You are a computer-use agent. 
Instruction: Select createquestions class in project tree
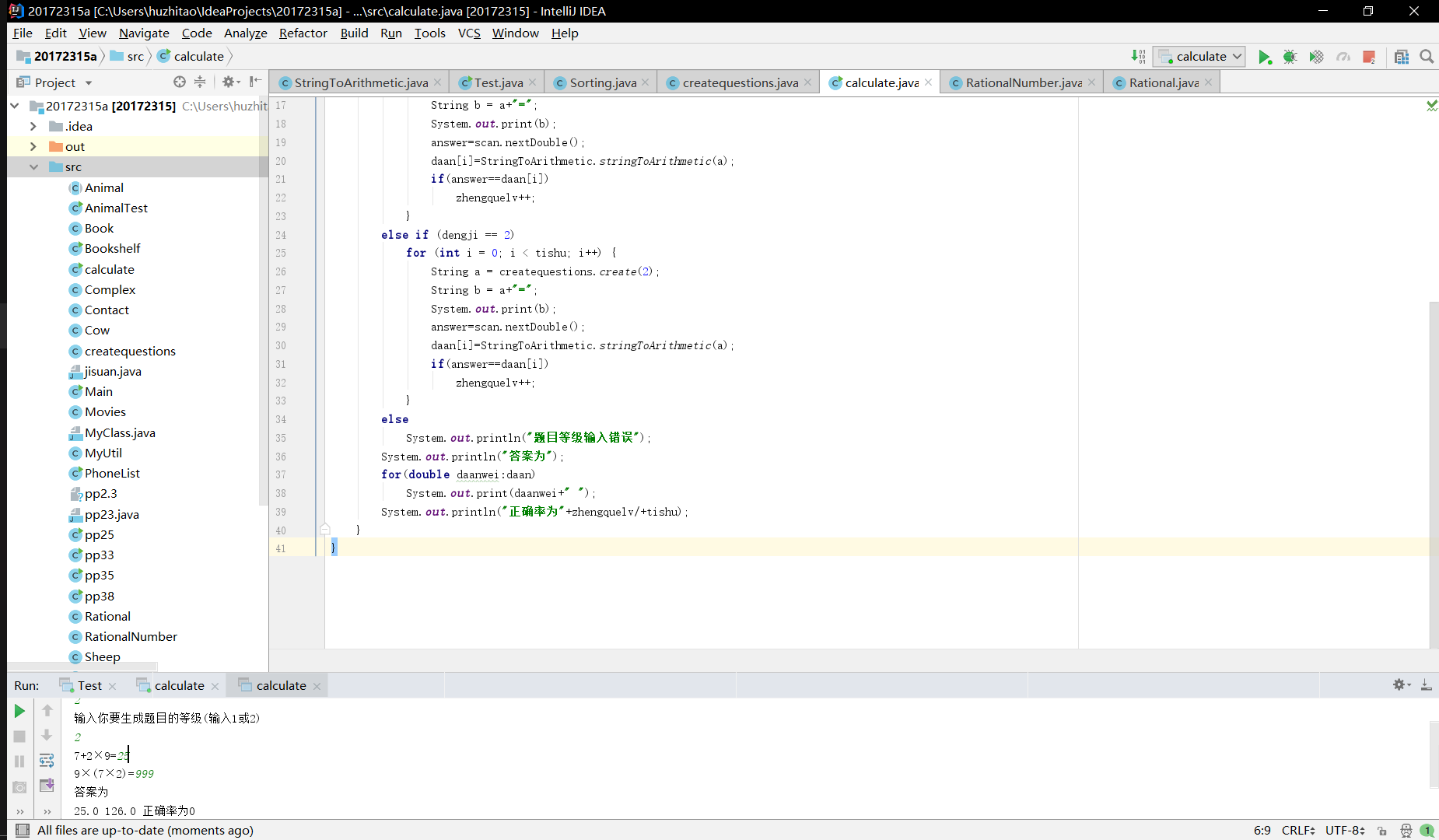pos(130,351)
